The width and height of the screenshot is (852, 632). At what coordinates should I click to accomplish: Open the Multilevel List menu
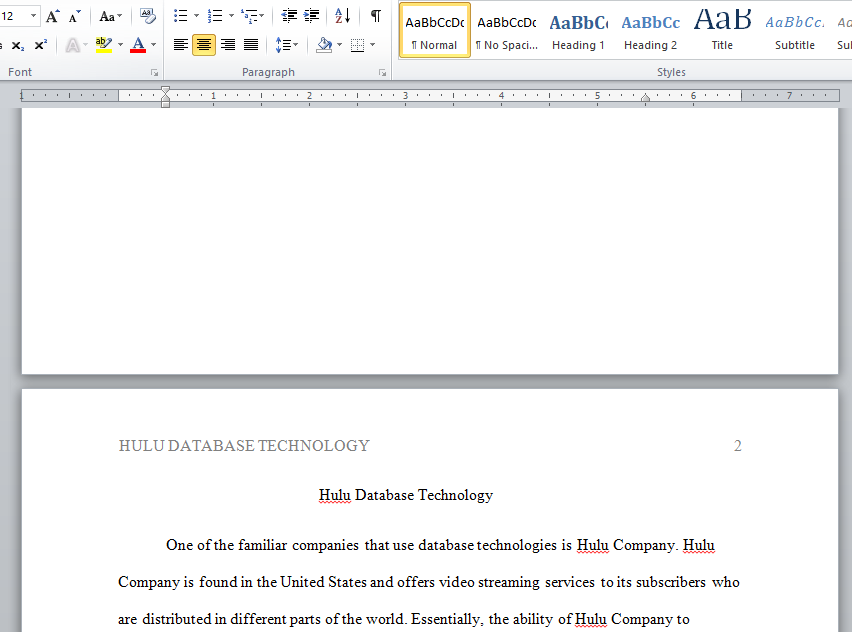coord(253,16)
